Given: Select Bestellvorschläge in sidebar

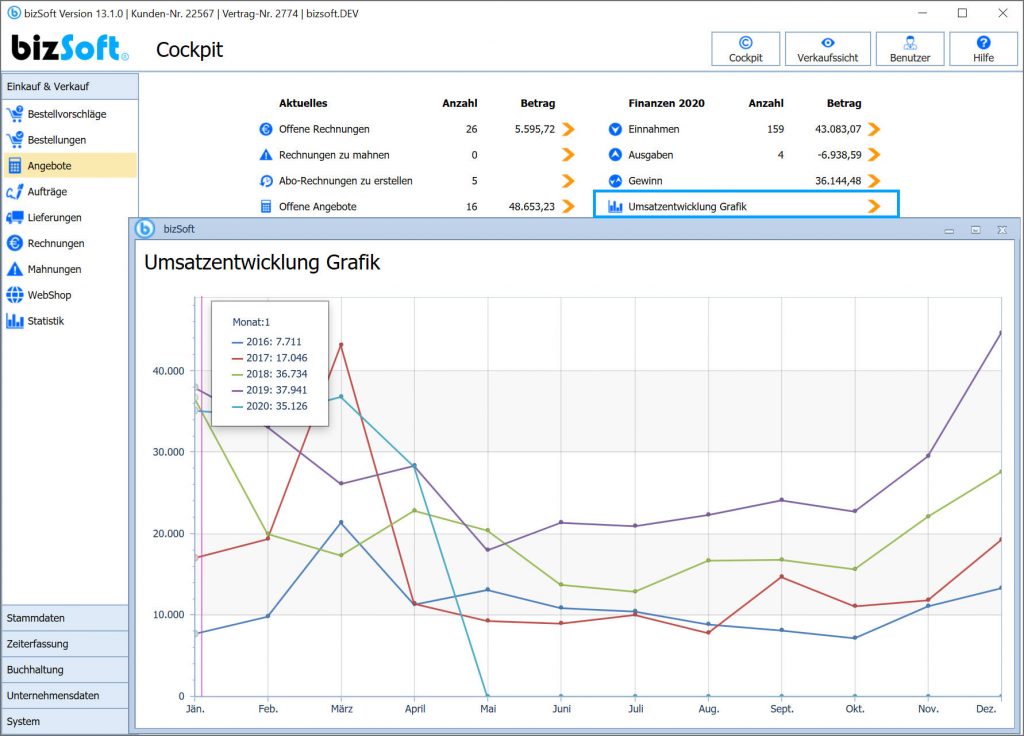Looking at the screenshot, I should click(x=69, y=114).
